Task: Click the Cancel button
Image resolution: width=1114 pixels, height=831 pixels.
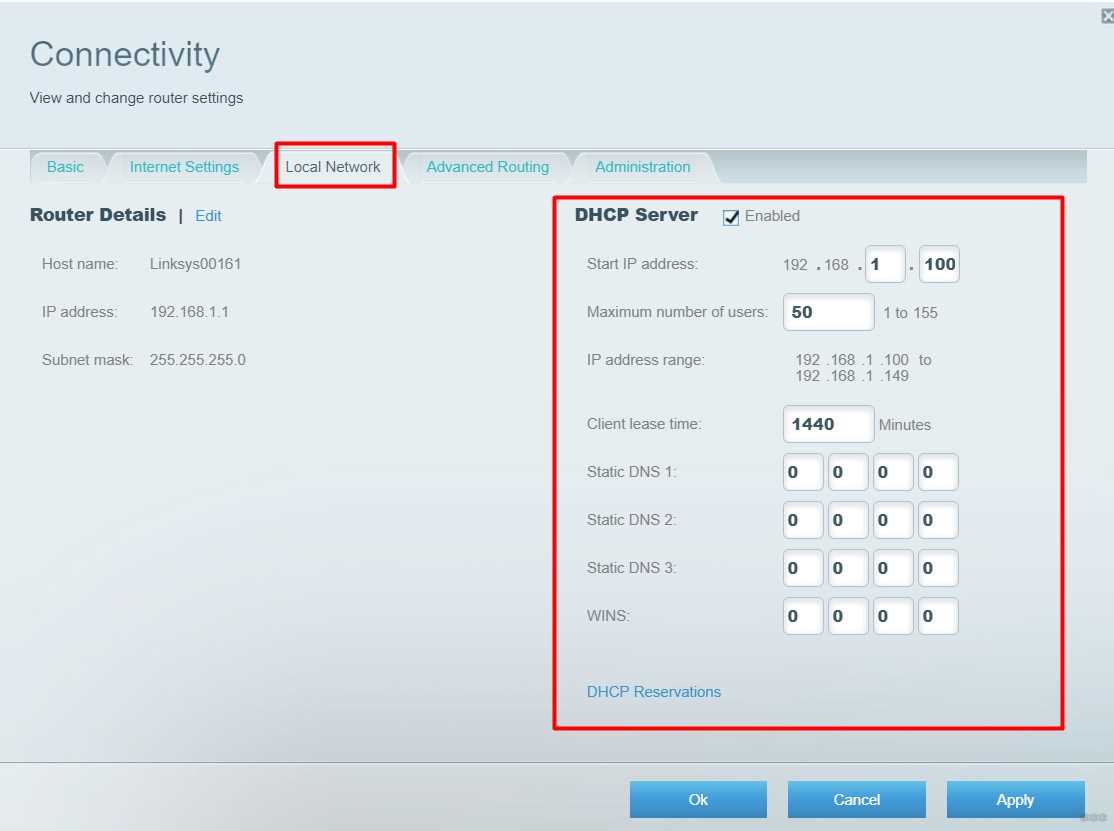Action: [x=857, y=800]
